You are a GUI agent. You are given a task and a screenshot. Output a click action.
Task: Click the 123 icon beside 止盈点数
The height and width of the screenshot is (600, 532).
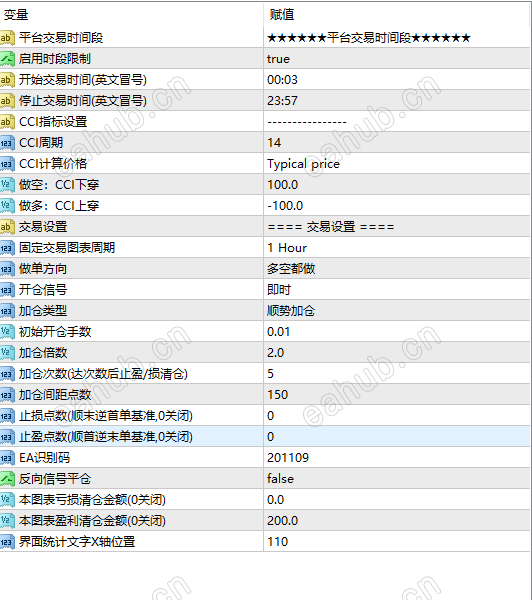[7, 437]
